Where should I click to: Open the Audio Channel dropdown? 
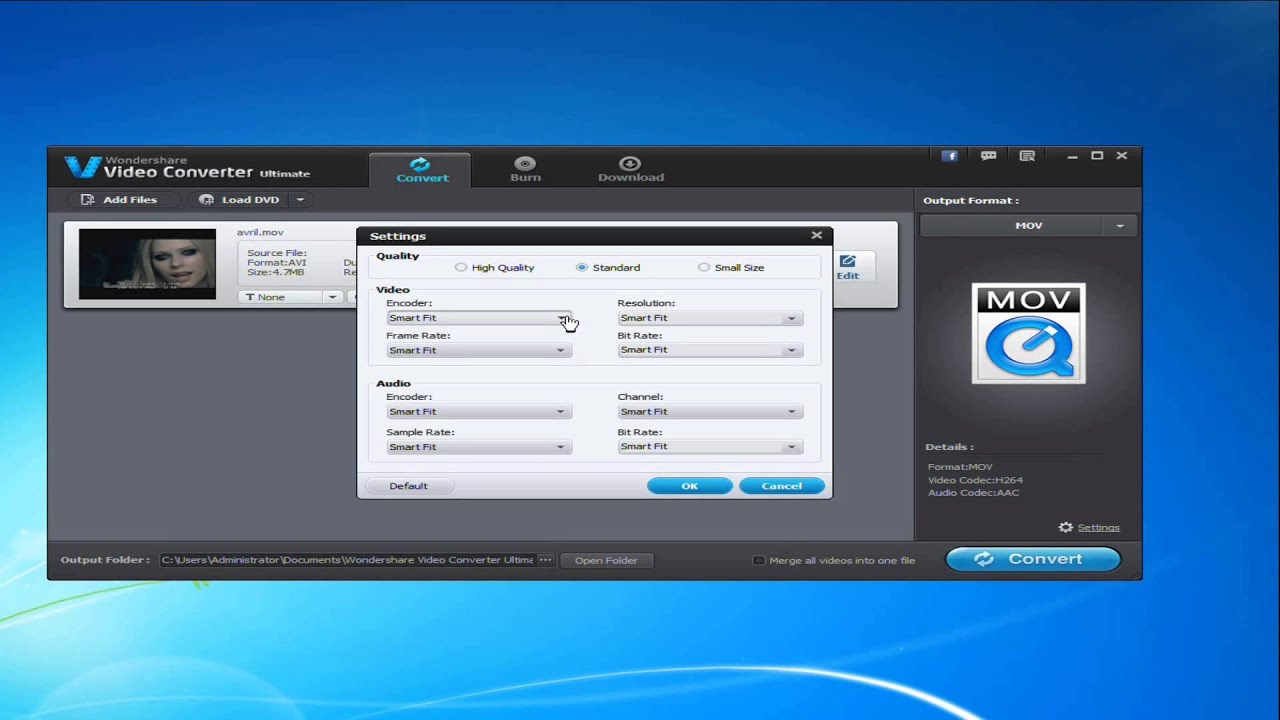709,412
